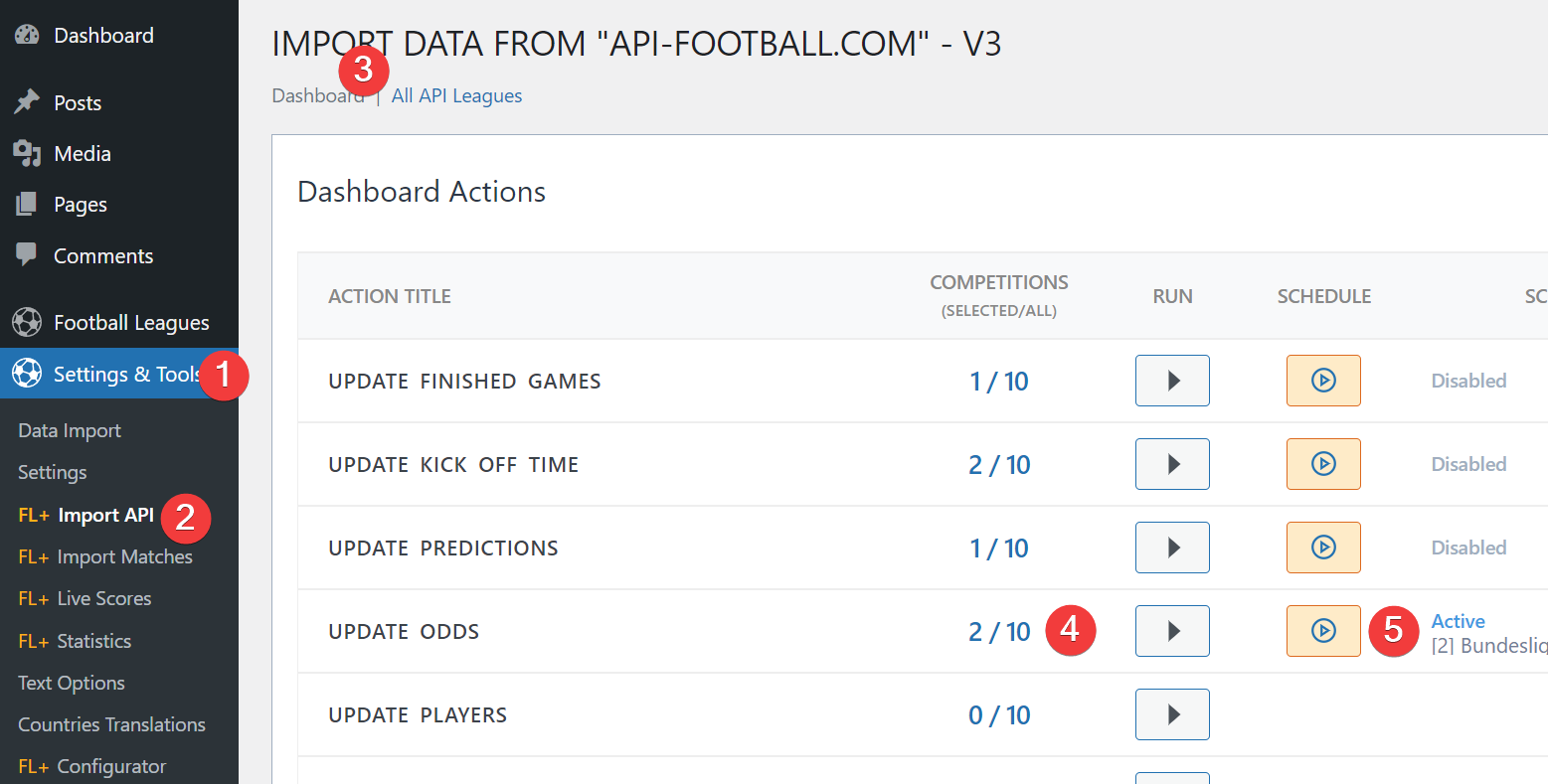Open the 2 / 10 competitions for Update Odds
Viewport: 1548px width, 784px height.
(x=999, y=632)
